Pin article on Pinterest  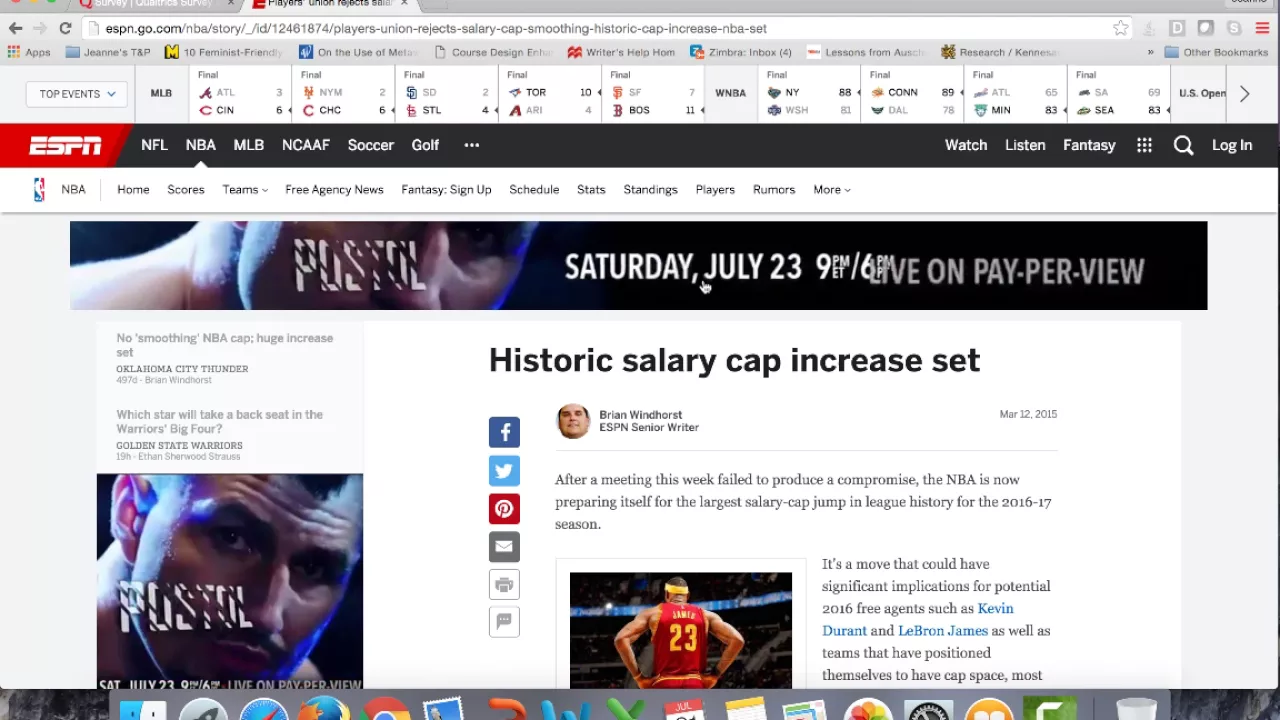(504, 508)
